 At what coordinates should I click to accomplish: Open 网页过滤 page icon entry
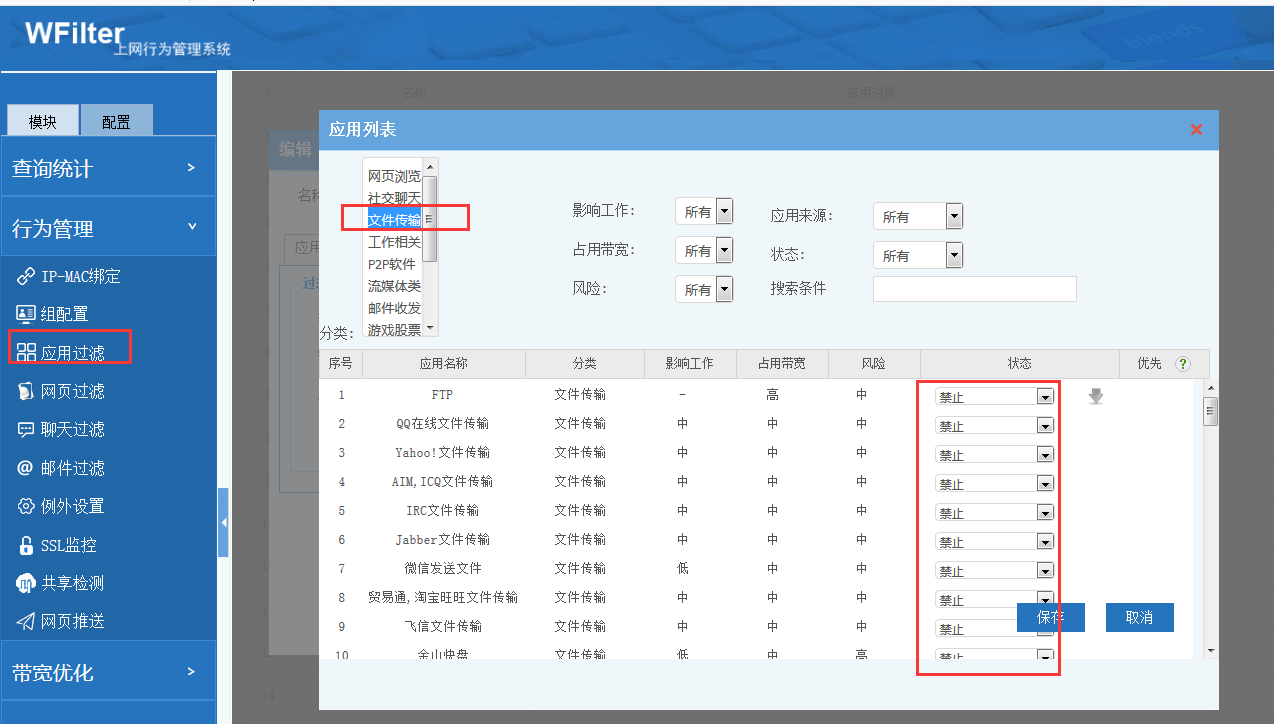(x=26, y=391)
